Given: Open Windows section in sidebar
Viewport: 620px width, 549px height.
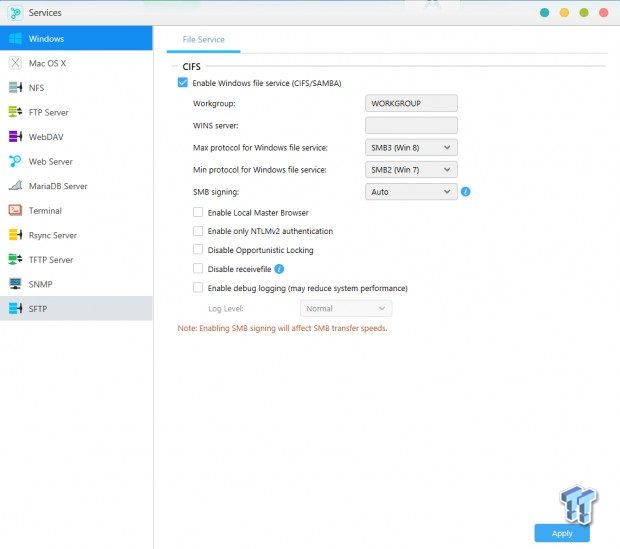Looking at the screenshot, I should [x=76, y=38].
